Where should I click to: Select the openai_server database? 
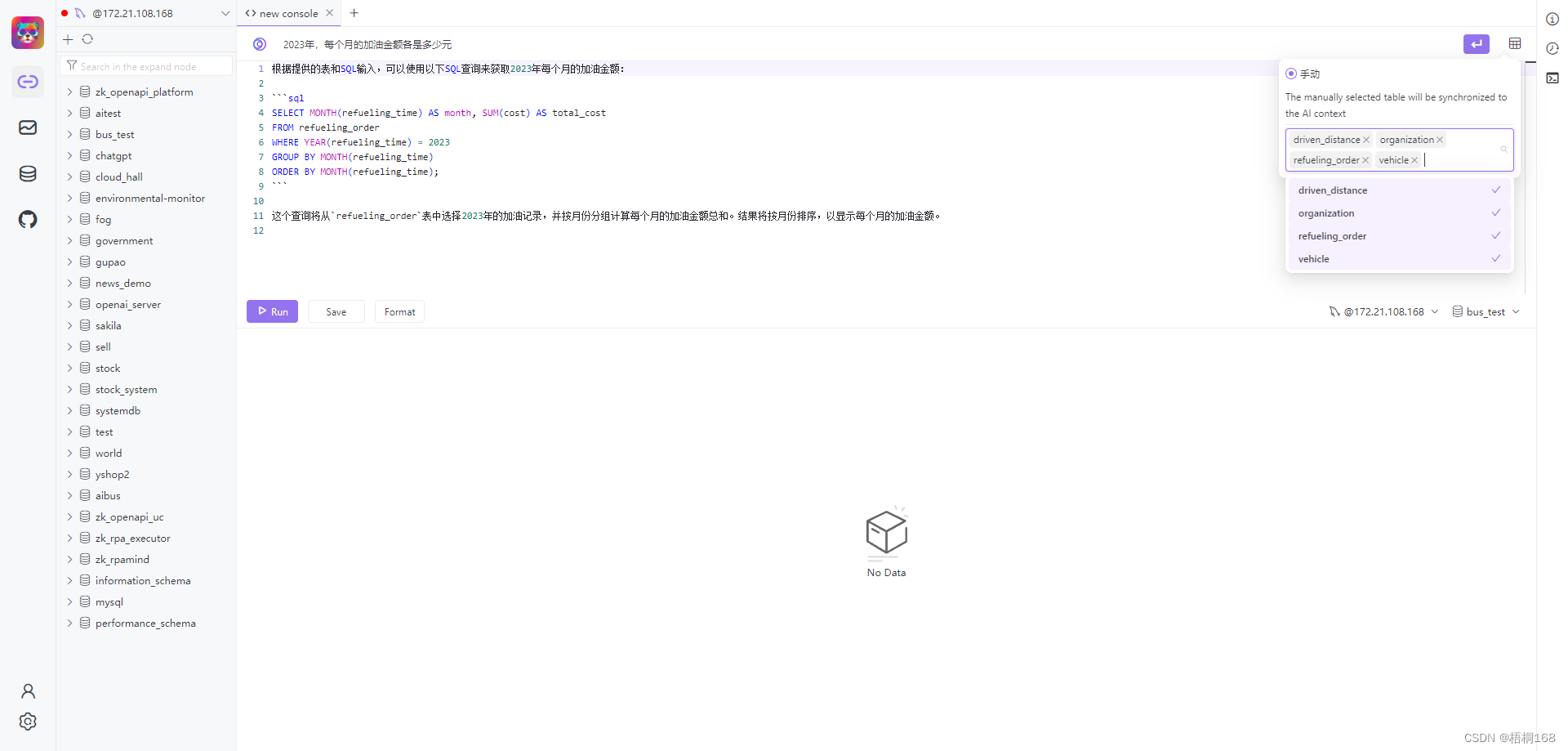point(128,304)
